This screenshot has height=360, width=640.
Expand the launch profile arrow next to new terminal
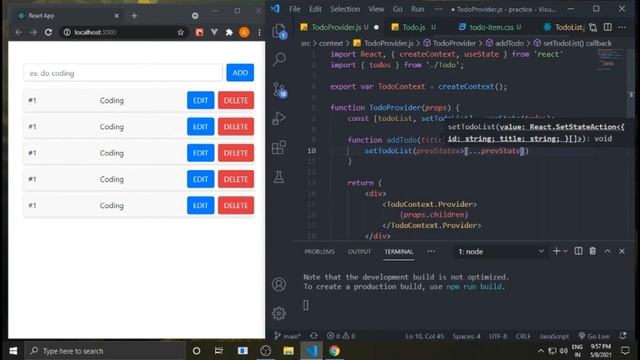coord(566,251)
